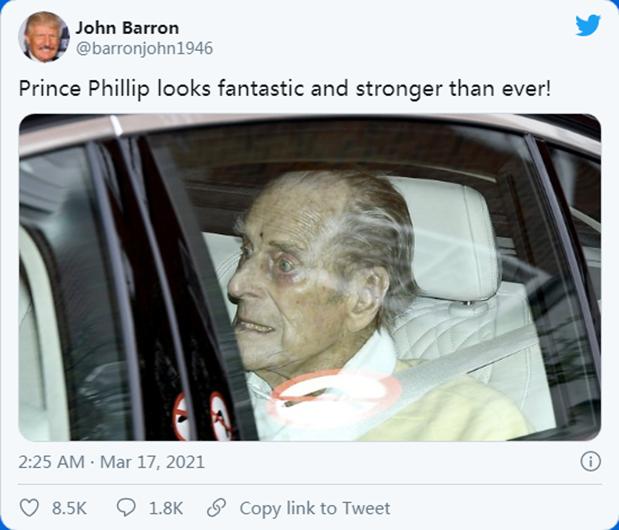
Task: Click the 1.8K replies count
Action: click(x=166, y=508)
